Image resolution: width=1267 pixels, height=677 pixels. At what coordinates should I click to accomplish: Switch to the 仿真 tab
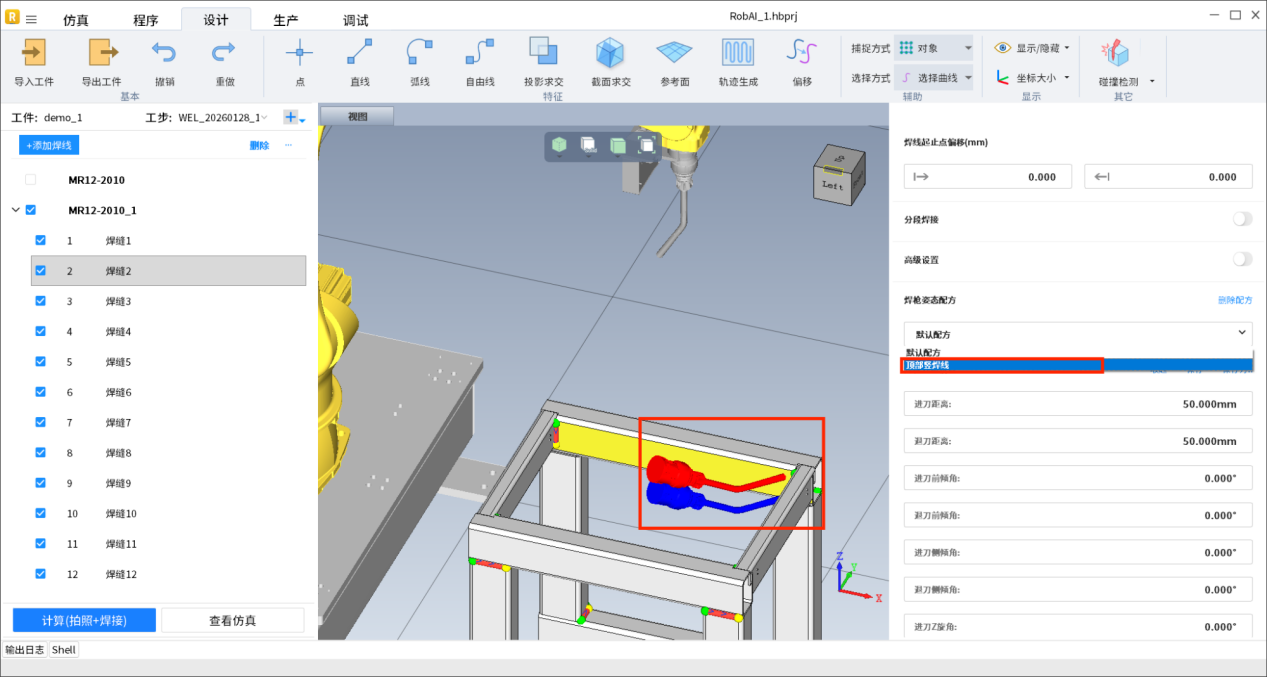click(76, 20)
